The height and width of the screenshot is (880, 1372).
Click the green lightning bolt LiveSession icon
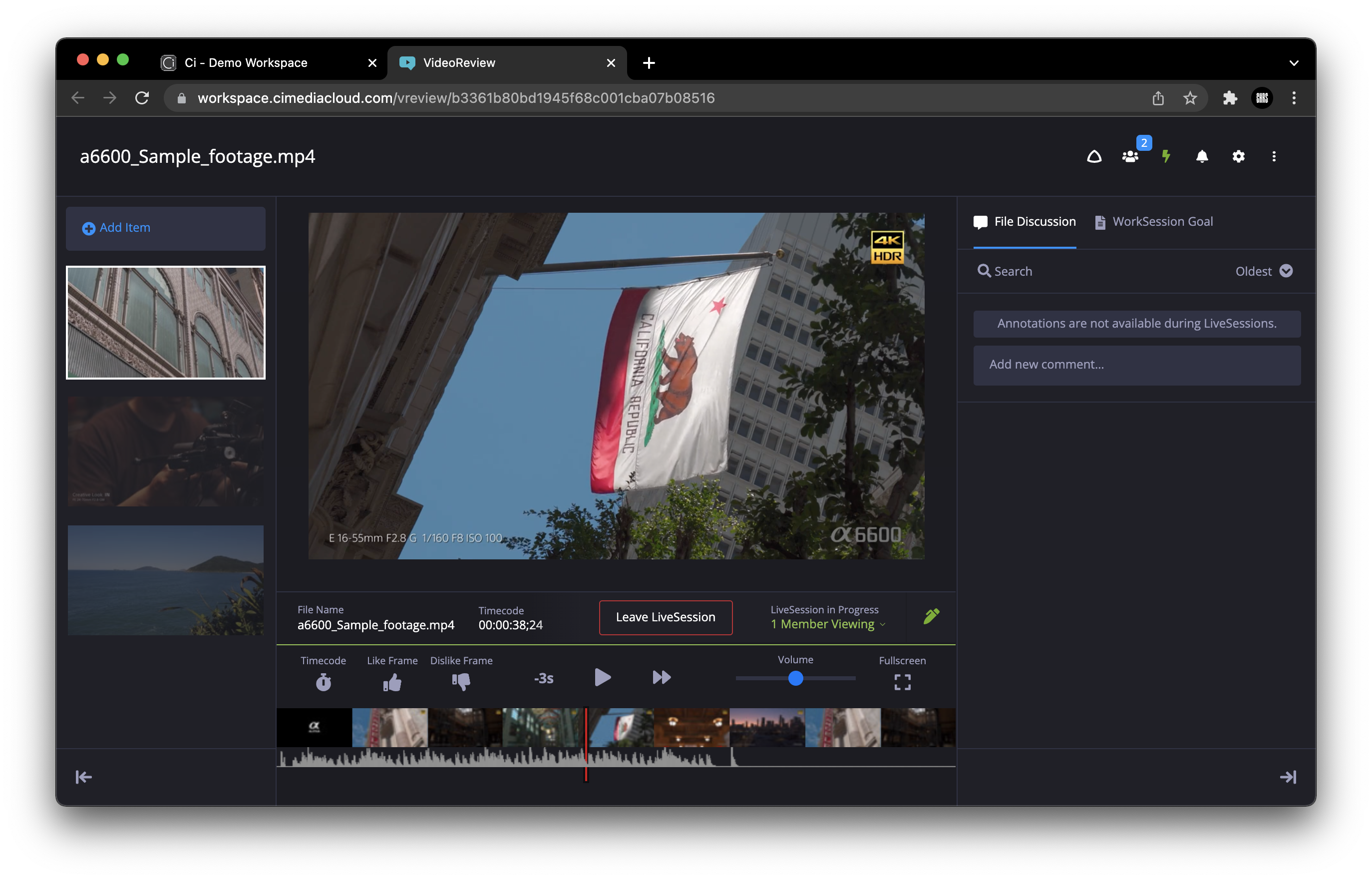point(1166,156)
